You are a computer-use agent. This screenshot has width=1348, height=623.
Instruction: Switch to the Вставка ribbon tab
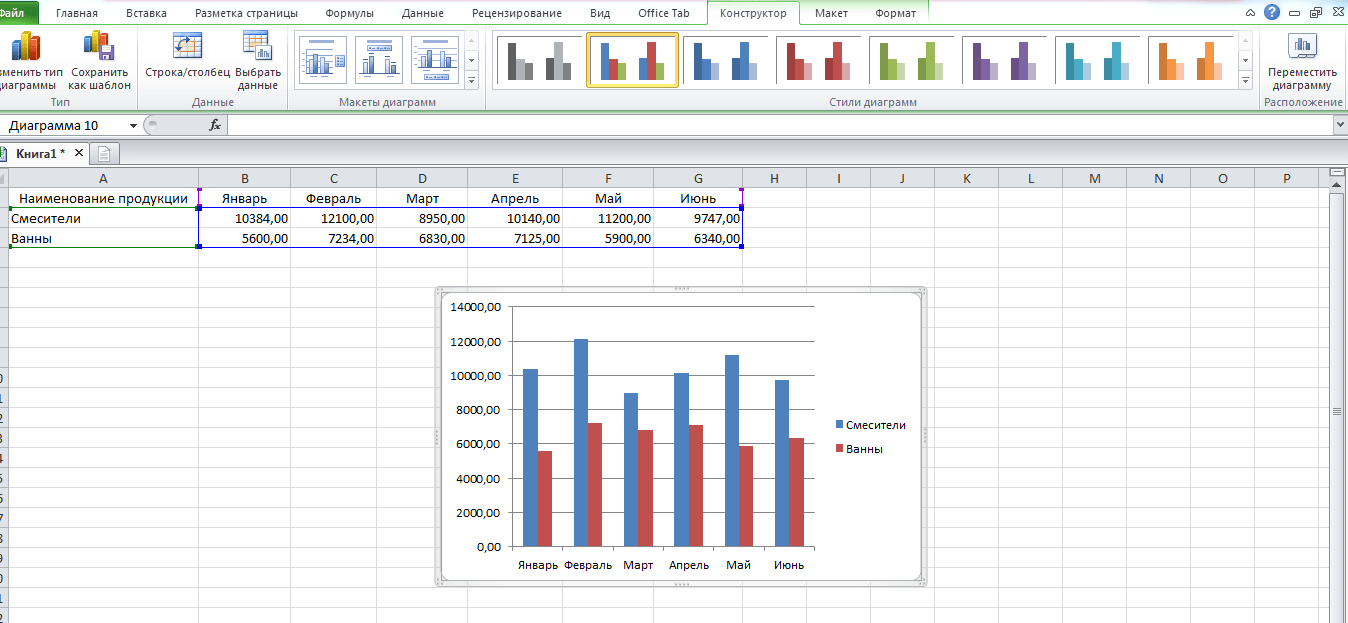point(146,13)
